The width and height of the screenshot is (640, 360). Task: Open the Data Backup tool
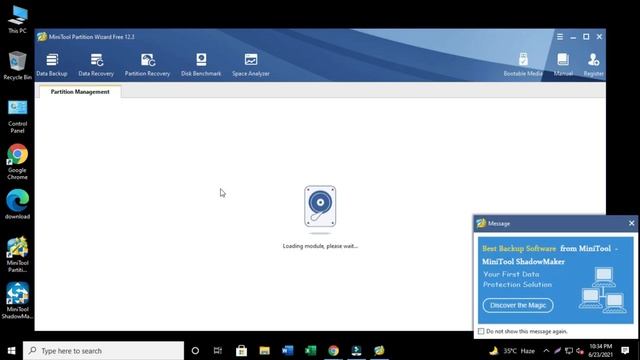pos(52,64)
